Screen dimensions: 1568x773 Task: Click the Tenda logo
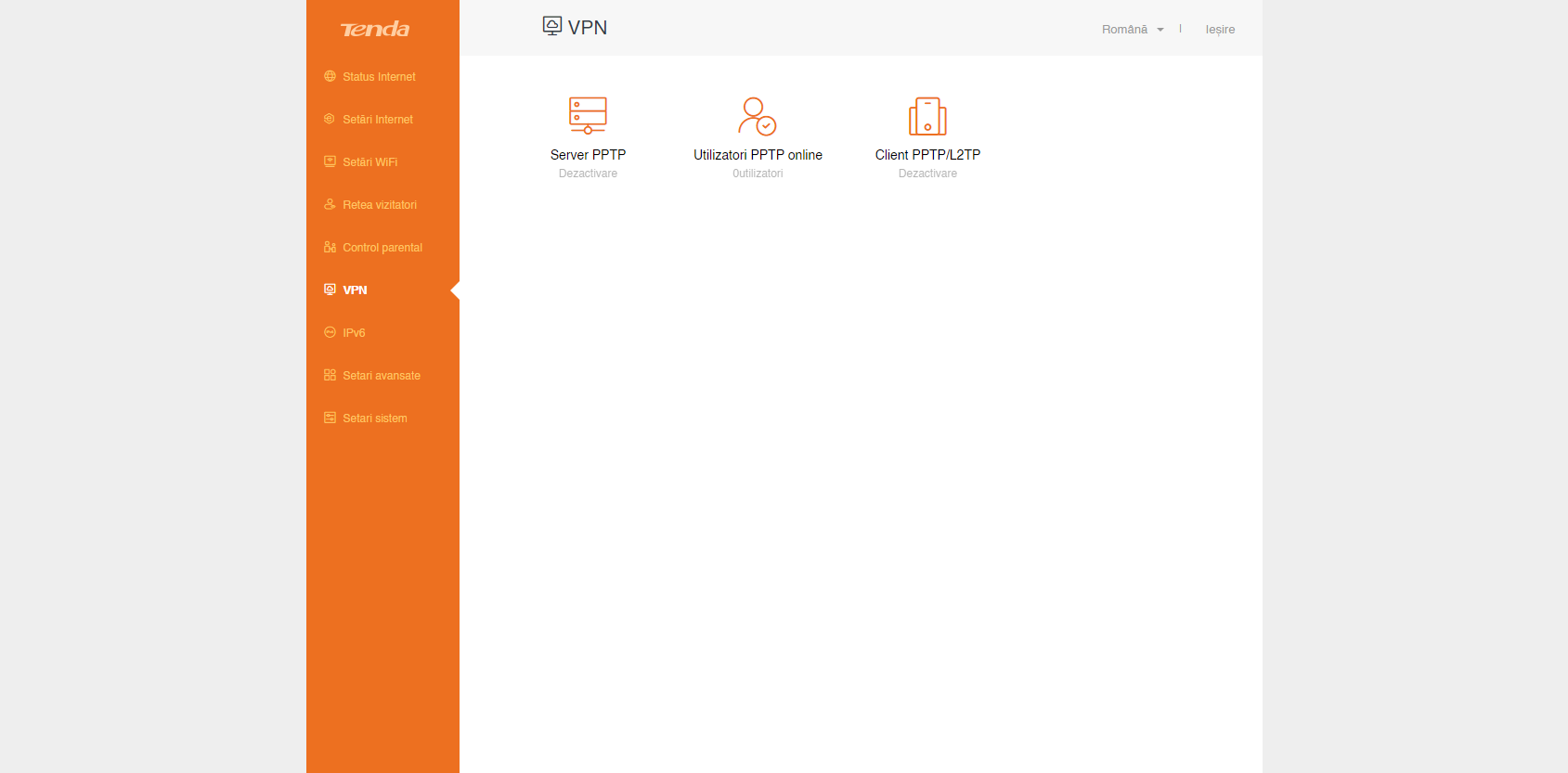375,30
